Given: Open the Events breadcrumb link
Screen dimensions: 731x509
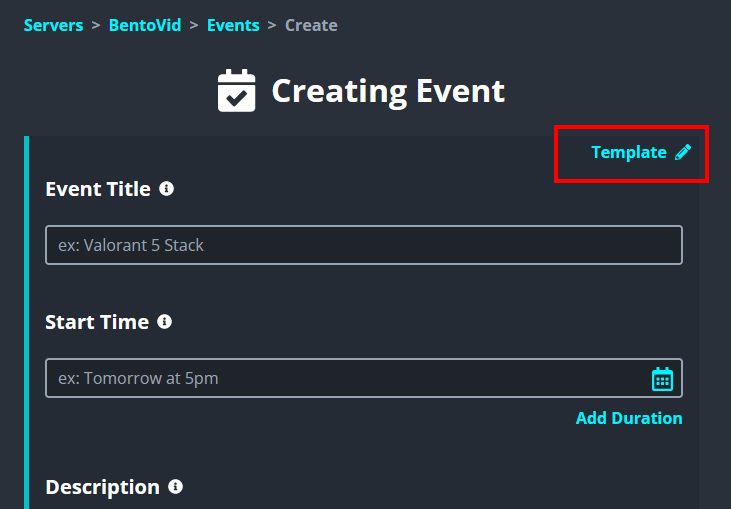Looking at the screenshot, I should pos(233,25).
